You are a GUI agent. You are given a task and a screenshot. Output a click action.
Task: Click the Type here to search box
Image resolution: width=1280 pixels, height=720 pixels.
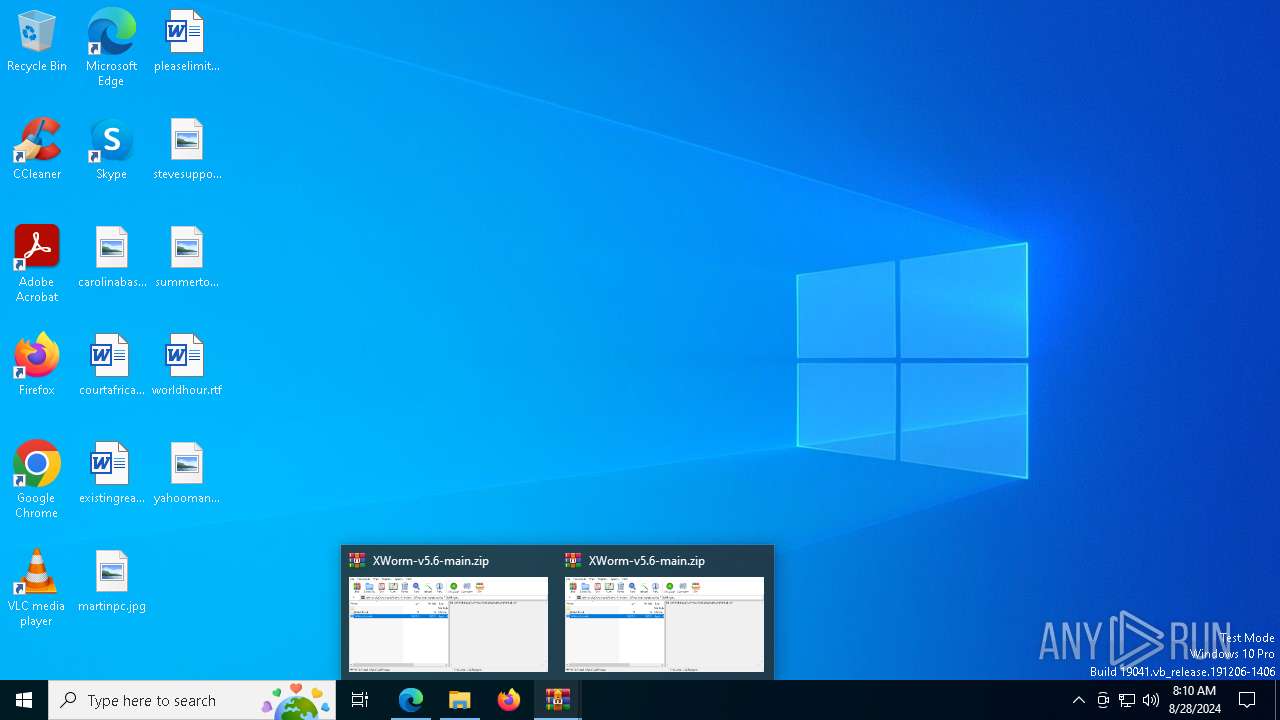click(x=192, y=700)
